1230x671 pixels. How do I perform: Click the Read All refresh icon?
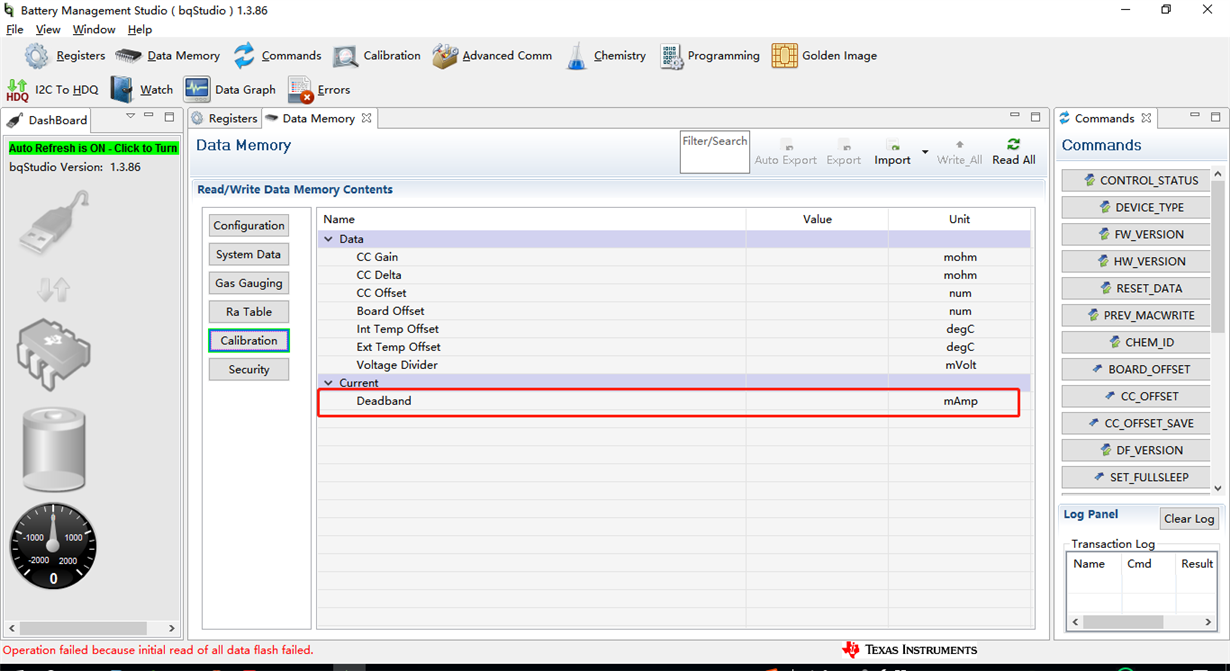[x=1014, y=144]
